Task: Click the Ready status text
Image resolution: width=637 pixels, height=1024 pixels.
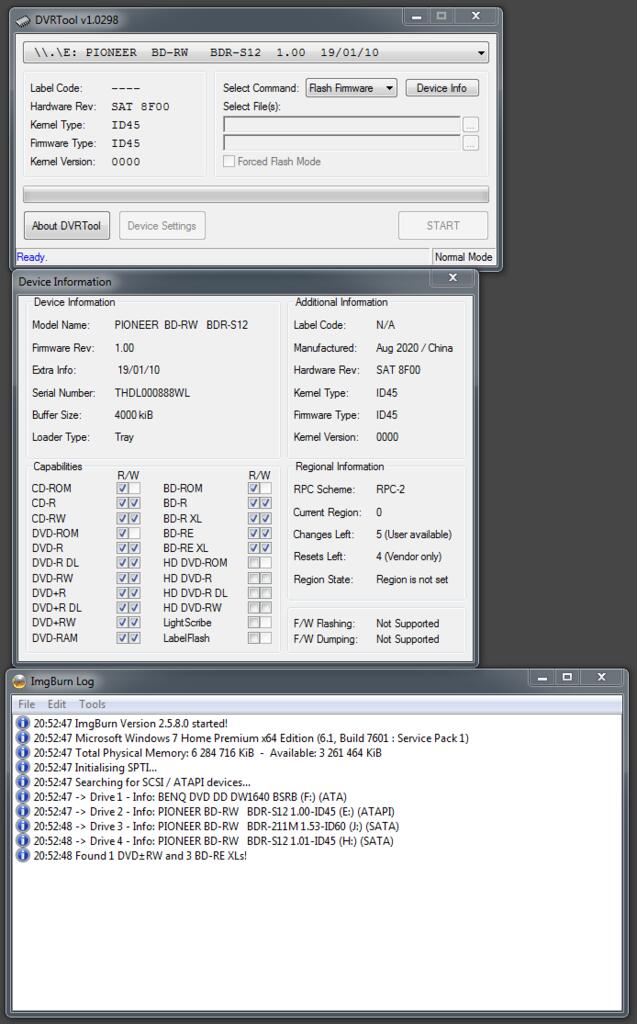Action: tap(31, 257)
